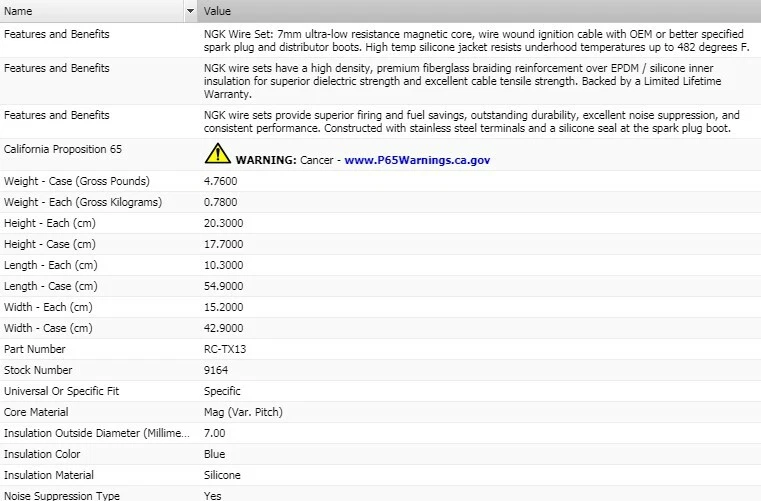Open the Name column dropdown arrow
Screen dimensions: 761x501
tap(190, 11)
